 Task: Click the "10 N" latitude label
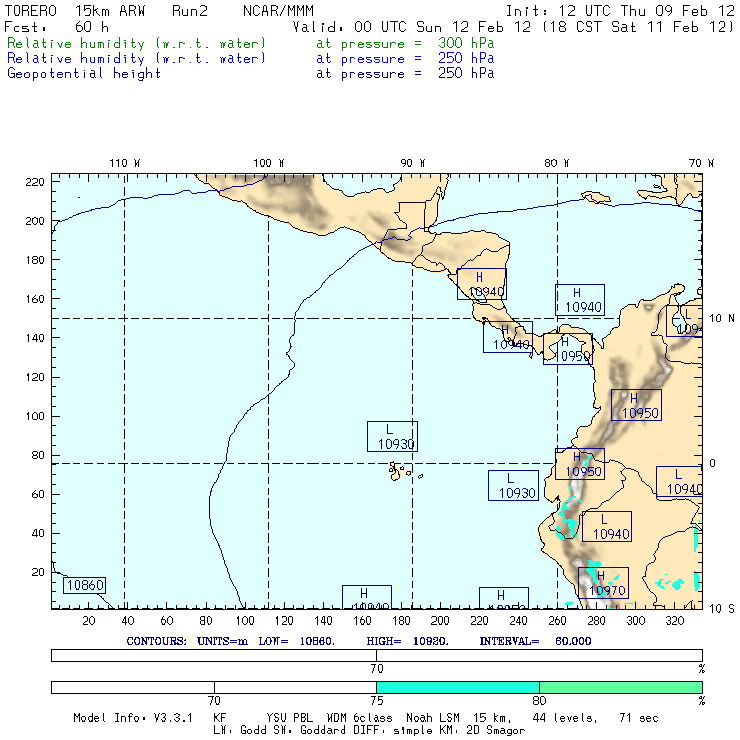pos(722,319)
